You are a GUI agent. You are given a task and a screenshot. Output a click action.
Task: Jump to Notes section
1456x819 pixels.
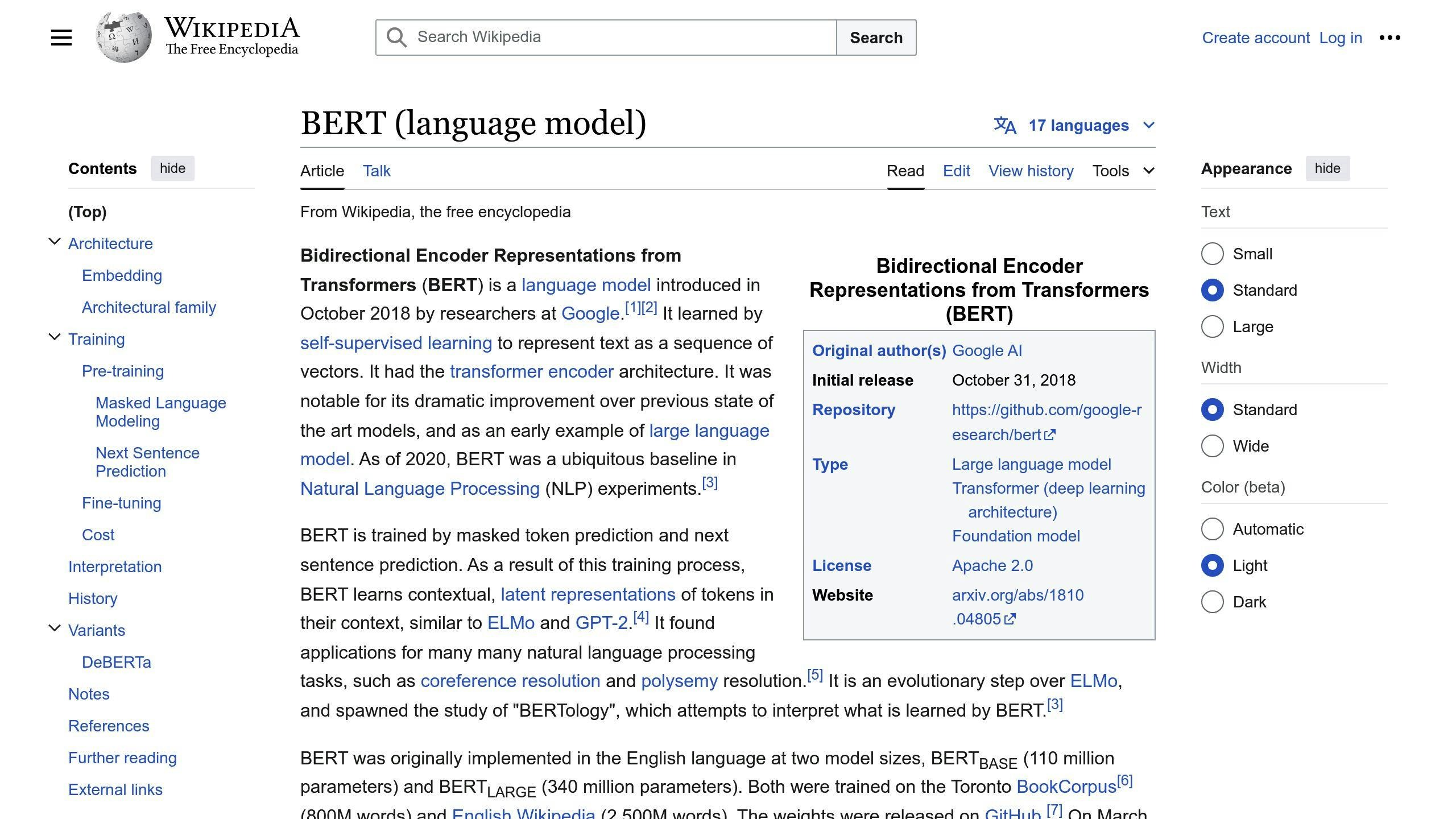click(x=89, y=694)
